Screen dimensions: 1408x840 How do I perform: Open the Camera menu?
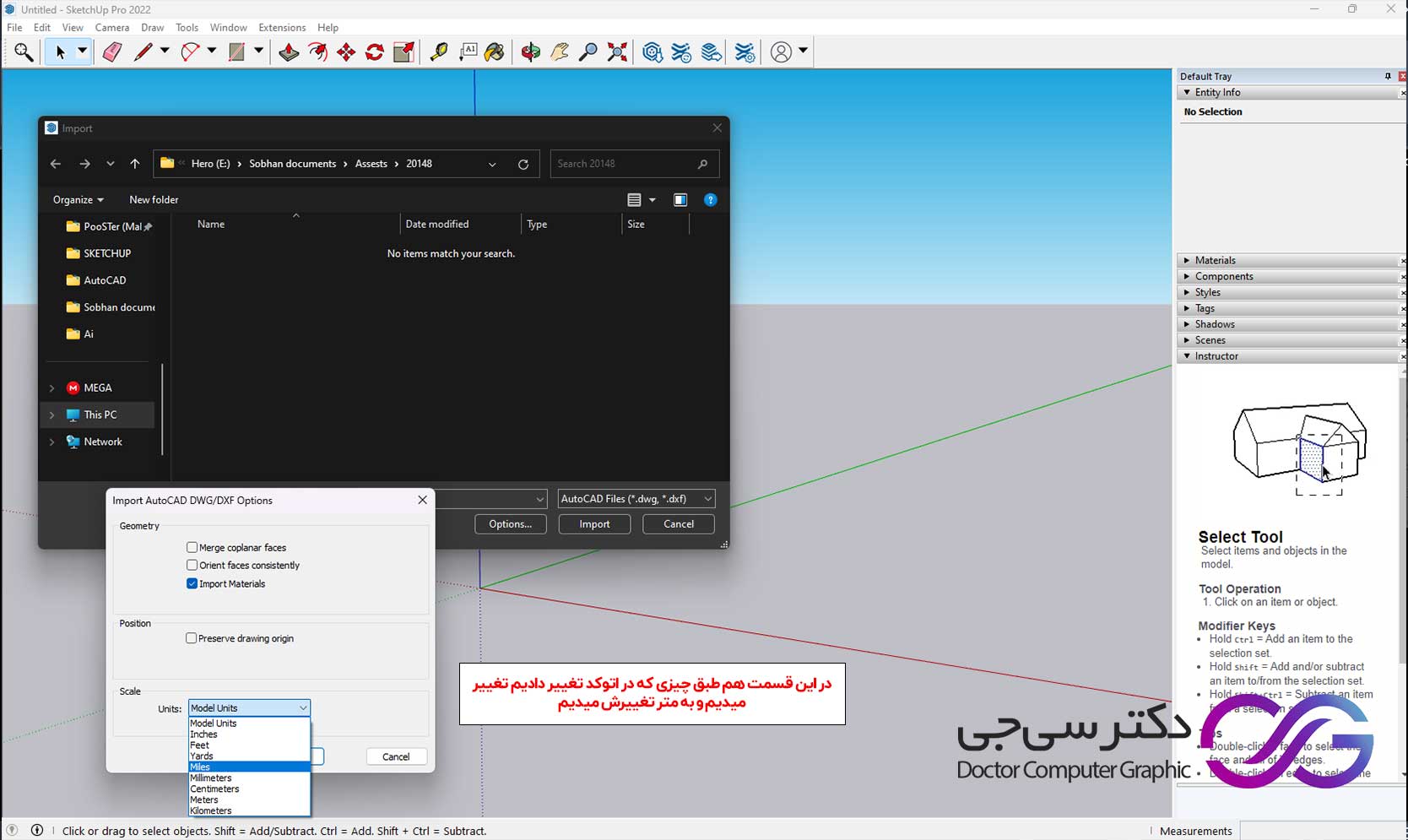(x=112, y=27)
